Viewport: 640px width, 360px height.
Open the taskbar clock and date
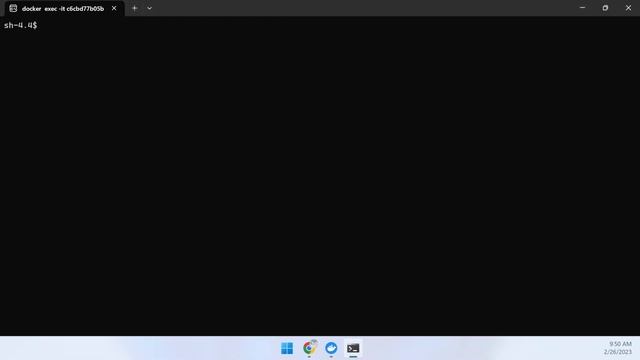click(x=618, y=348)
